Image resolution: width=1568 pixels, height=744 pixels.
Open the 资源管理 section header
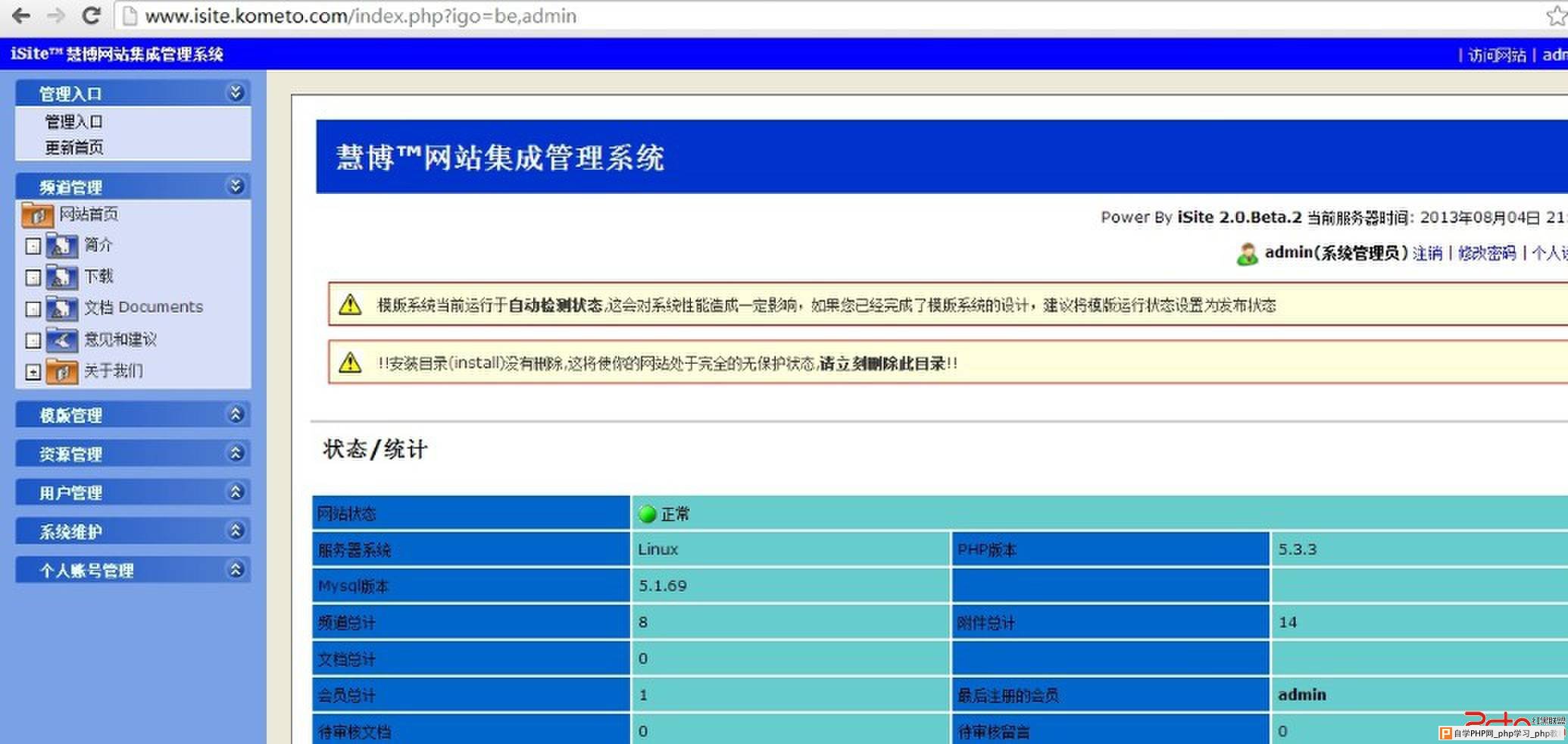[133, 454]
